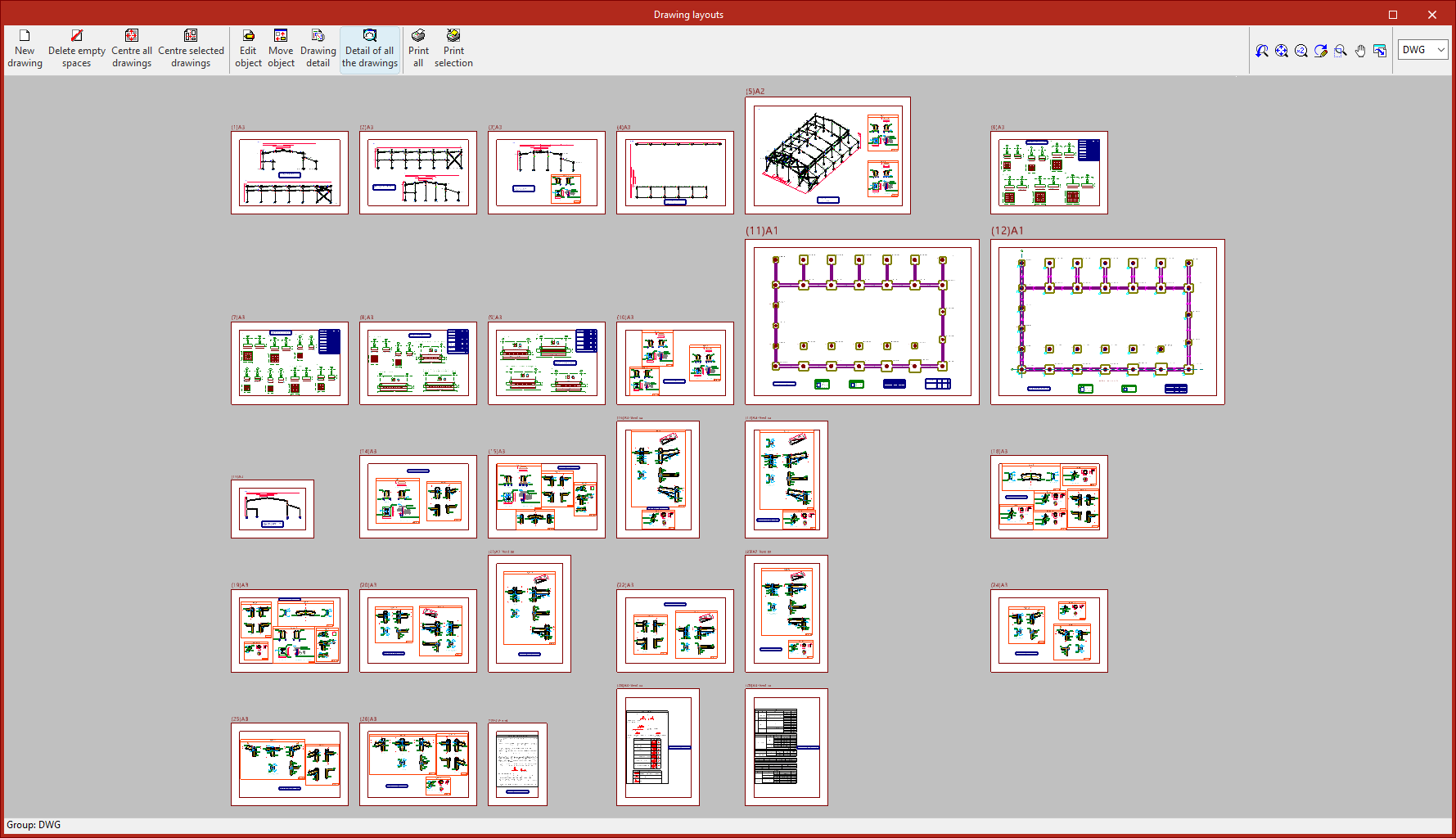Select drawing sheet (15)A3 thumbnail
Viewport: 1456px width, 838px height.
pos(547,497)
